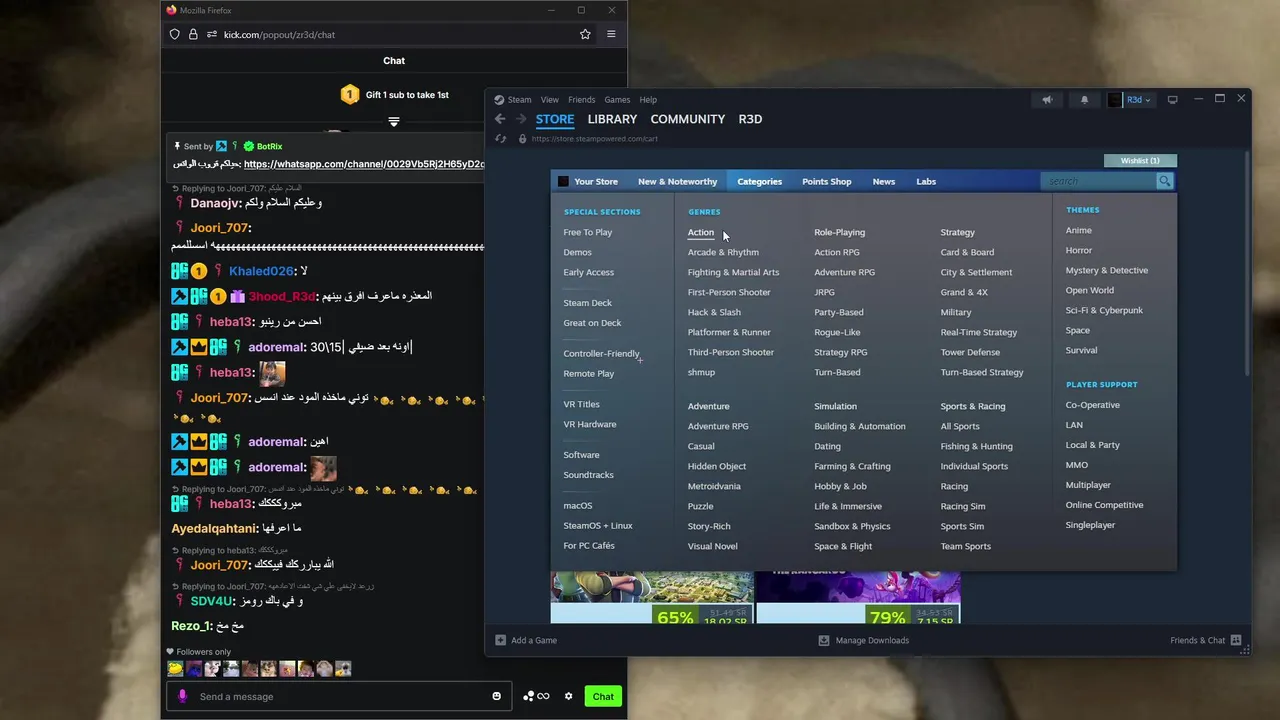This screenshot has width=1280, height=720.
Task: Select Free To Play section
Action: coord(587,232)
